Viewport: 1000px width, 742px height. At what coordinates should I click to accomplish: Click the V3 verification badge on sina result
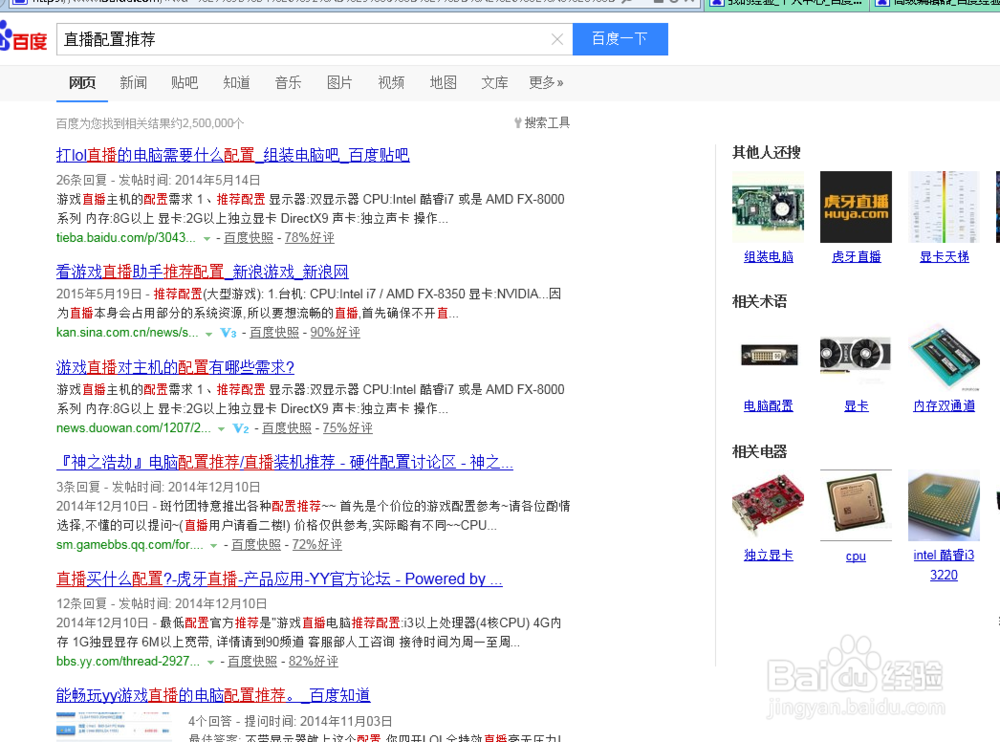coord(228,332)
